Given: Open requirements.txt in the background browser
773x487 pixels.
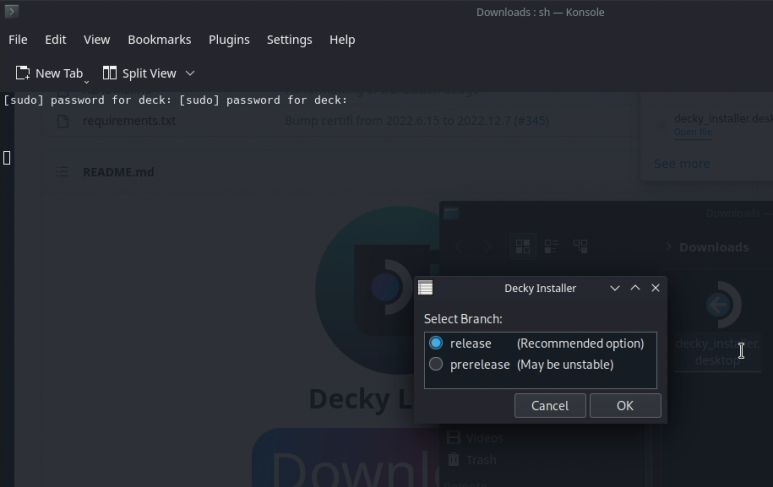Looking at the screenshot, I should [129, 121].
